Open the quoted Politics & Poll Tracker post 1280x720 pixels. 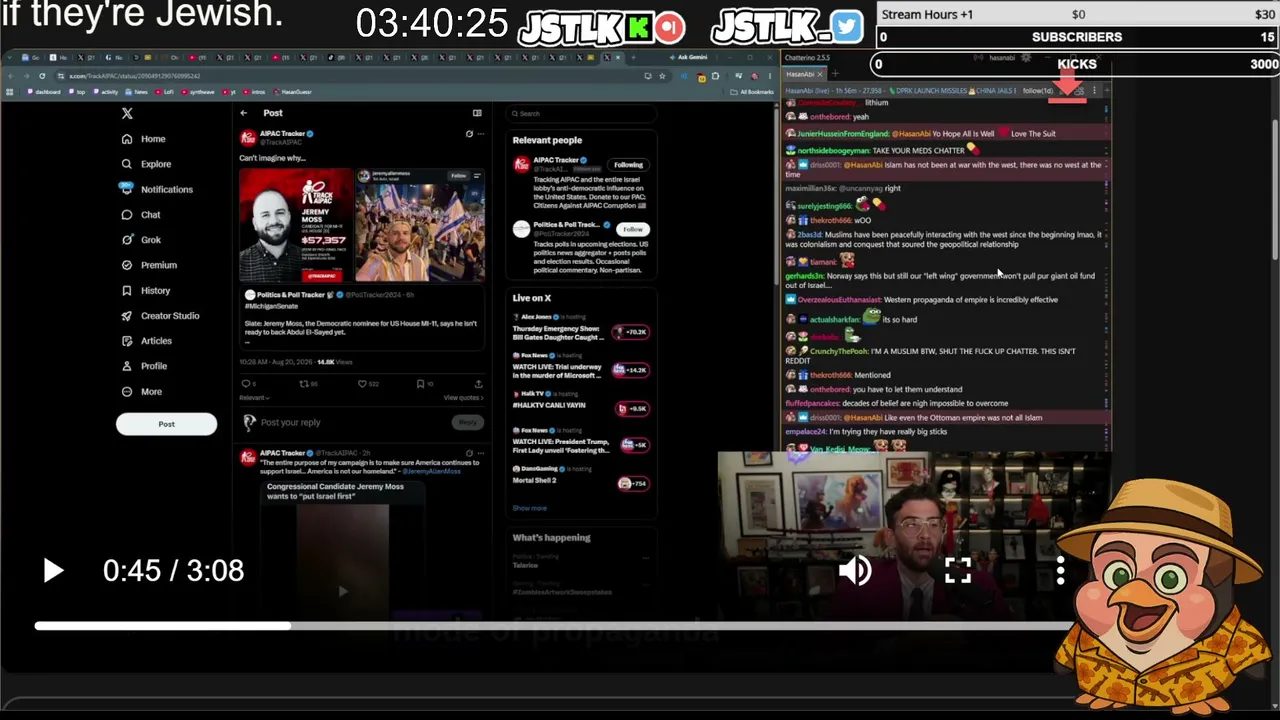[x=361, y=317]
